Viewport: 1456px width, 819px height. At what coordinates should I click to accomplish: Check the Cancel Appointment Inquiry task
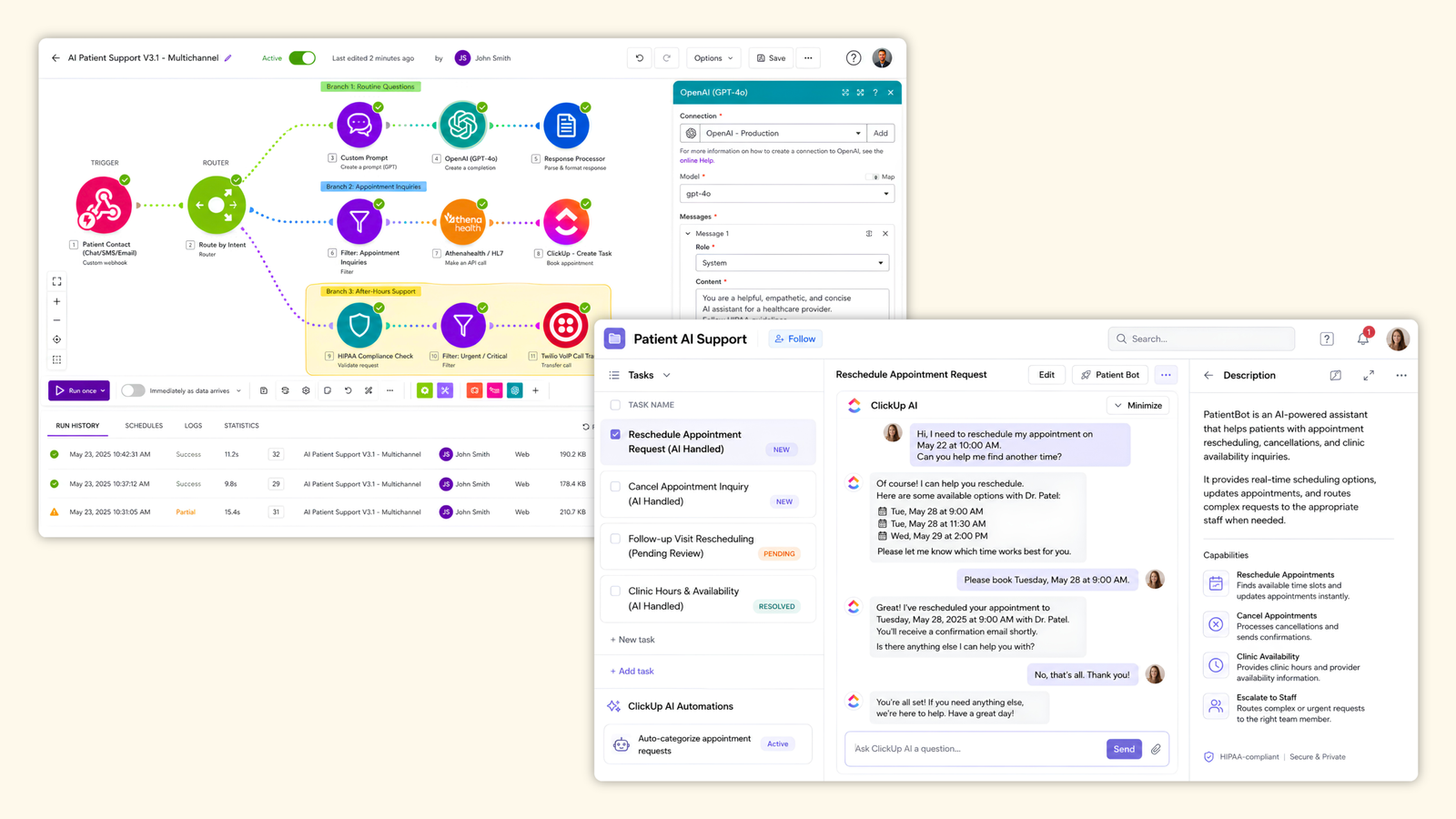[615, 487]
